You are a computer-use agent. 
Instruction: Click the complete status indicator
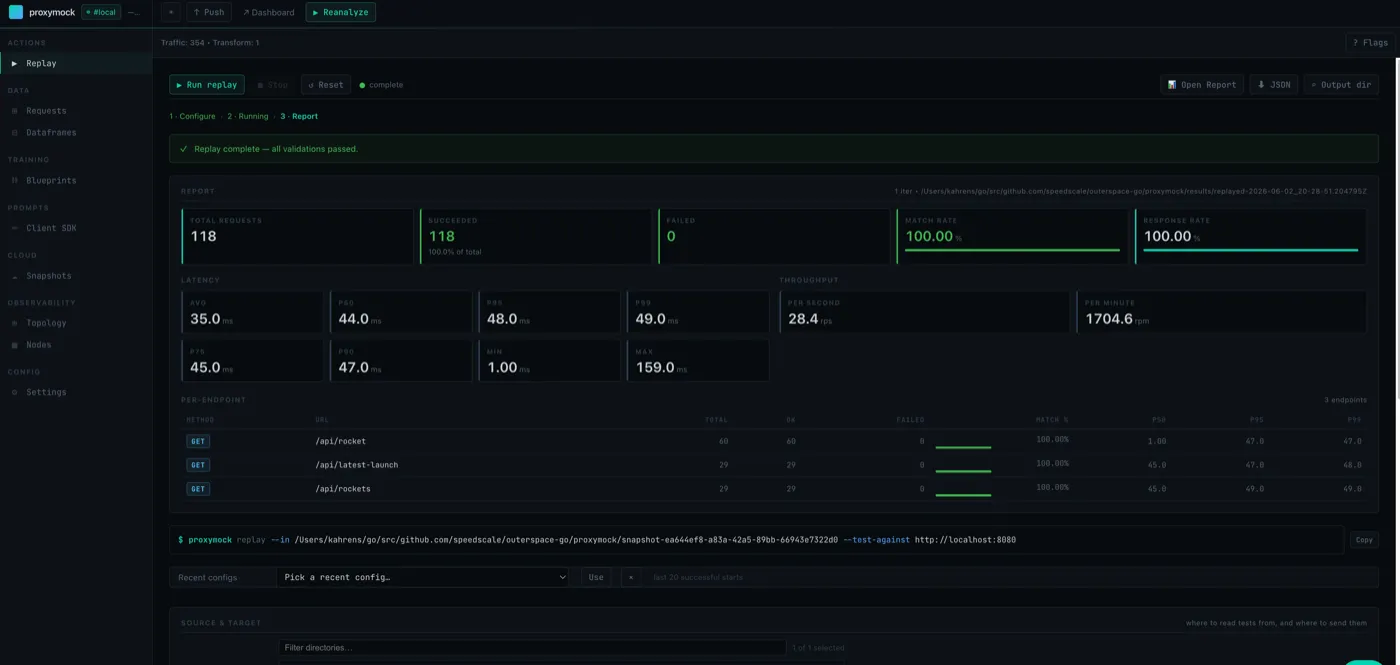[x=381, y=85]
